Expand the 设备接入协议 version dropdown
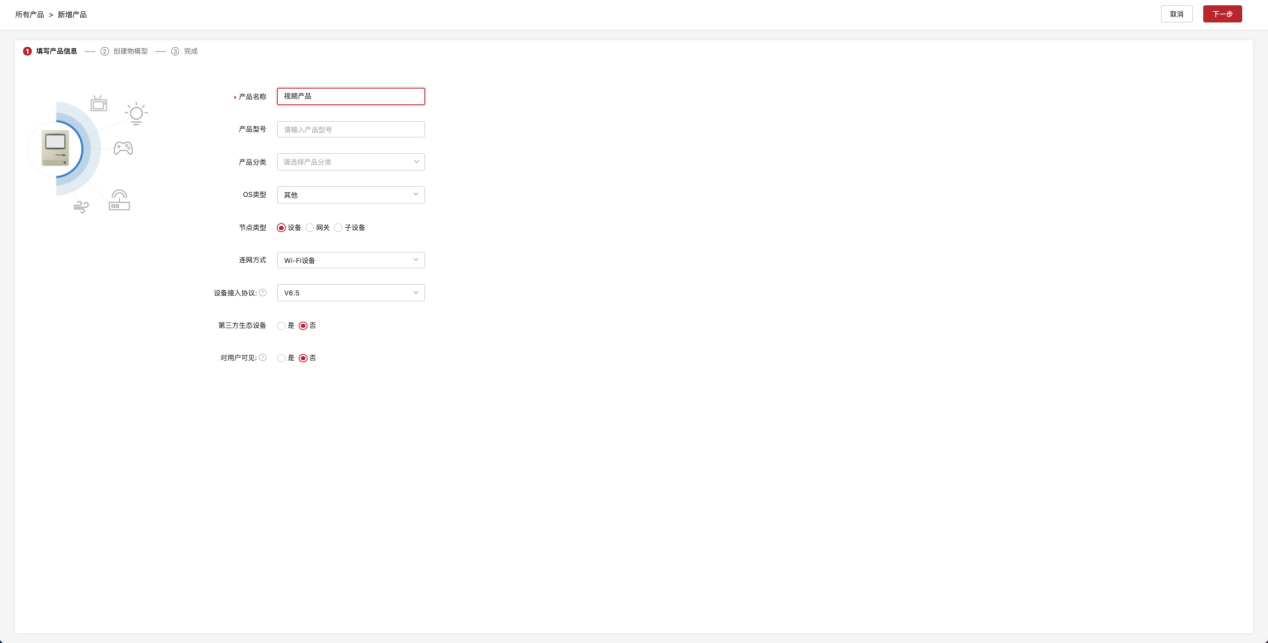 pos(350,293)
